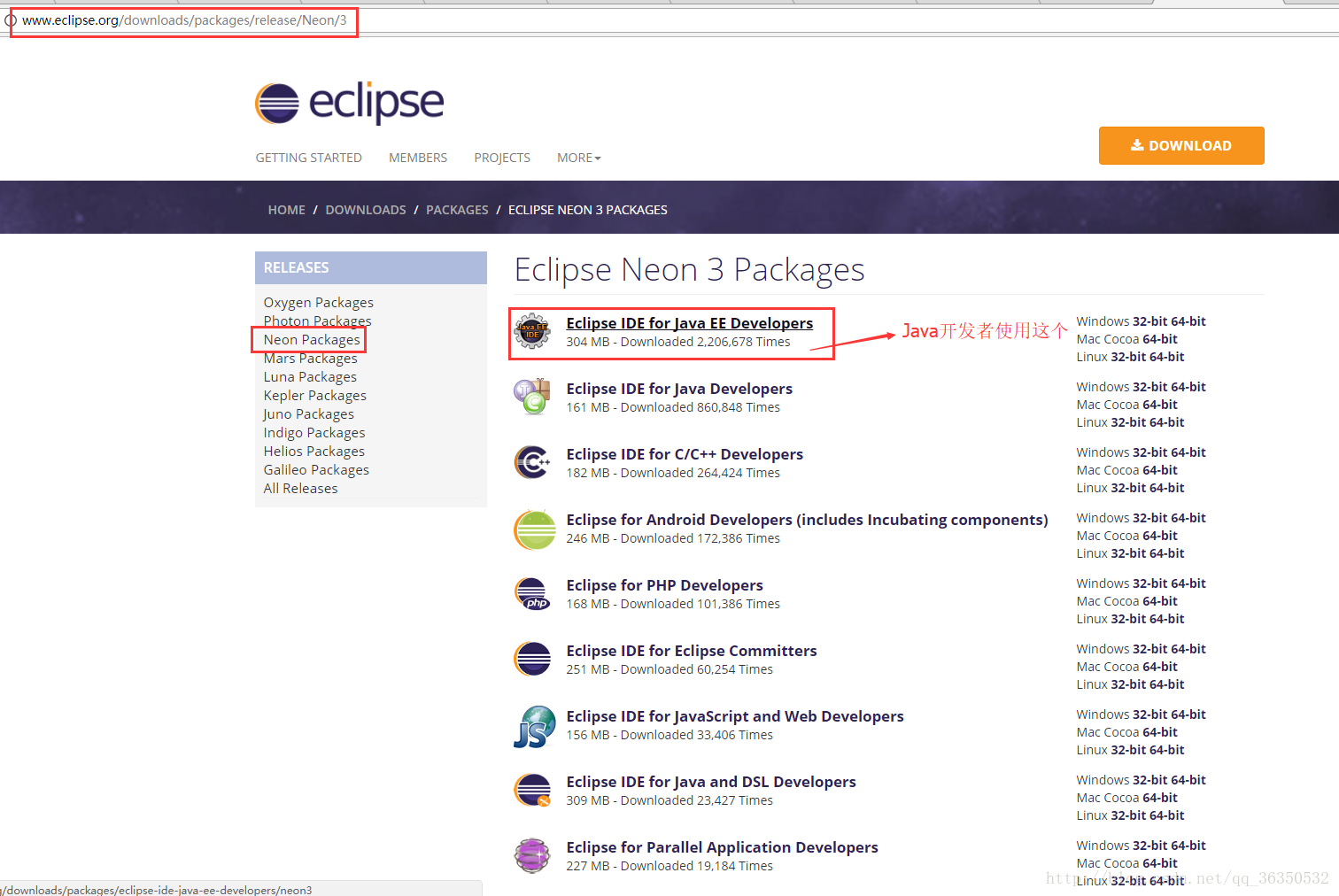Open the MEMBERS menu item
Viewport: 1339px width, 896px height.
(x=418, y=158)
